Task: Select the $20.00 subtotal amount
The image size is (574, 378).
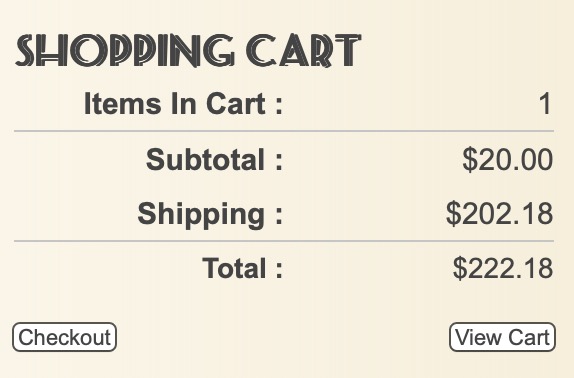Action: coord(507,160)
